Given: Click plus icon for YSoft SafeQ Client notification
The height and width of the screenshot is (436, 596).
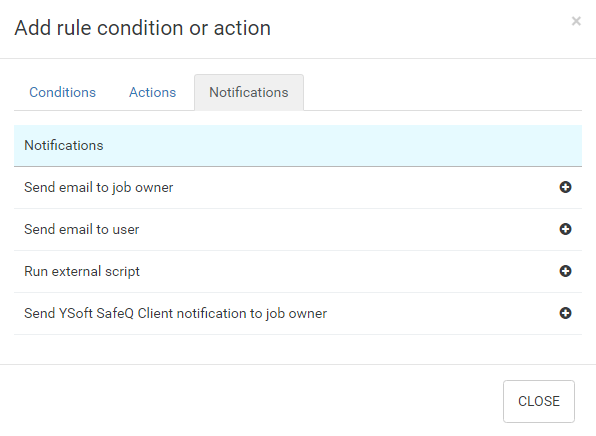Looking at the screenshot, I should [x=565, y=313].
